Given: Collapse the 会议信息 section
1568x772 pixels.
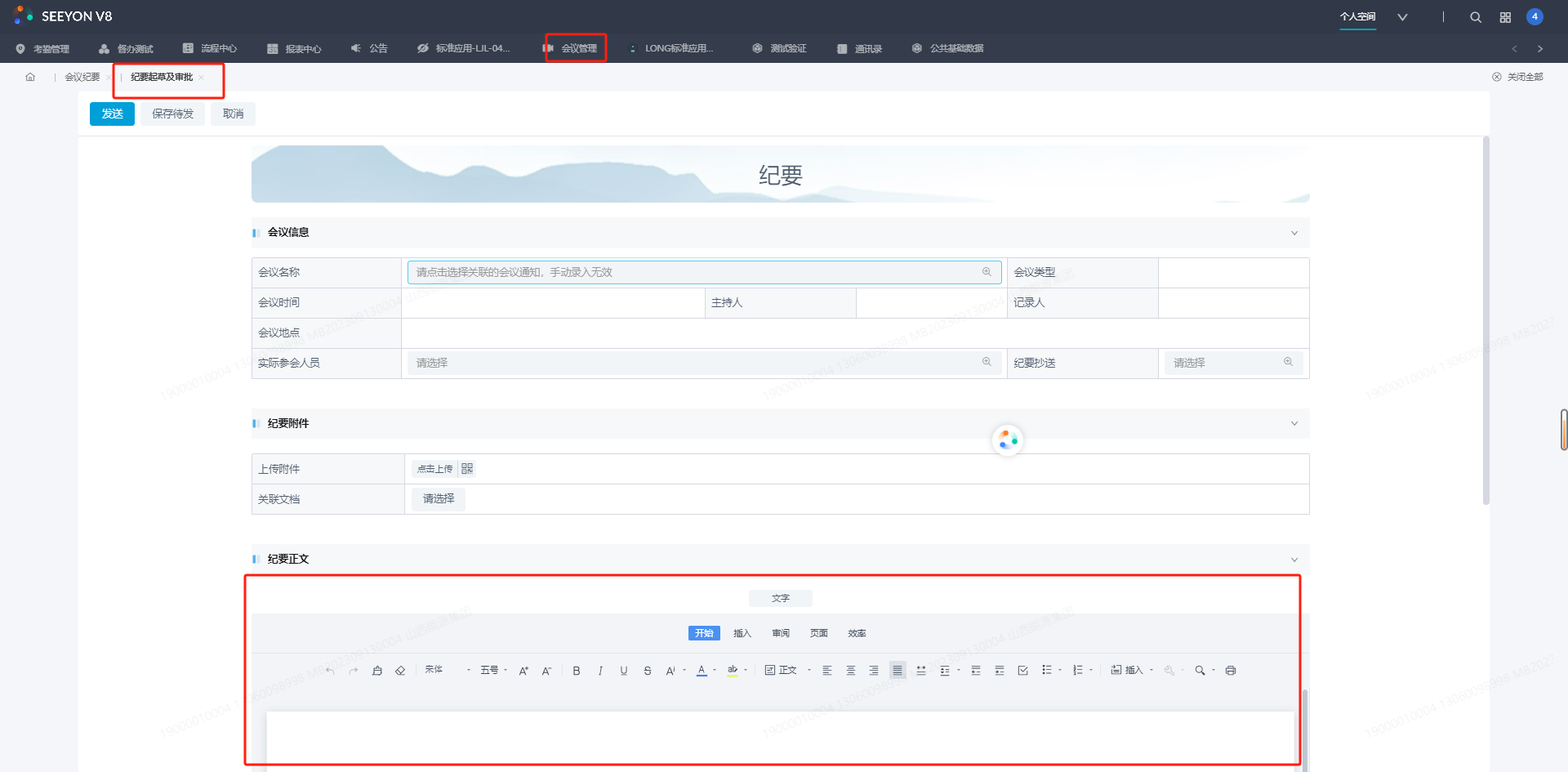Looking at the screenshot, I should pyautogui.click(x=1294, y=233).
